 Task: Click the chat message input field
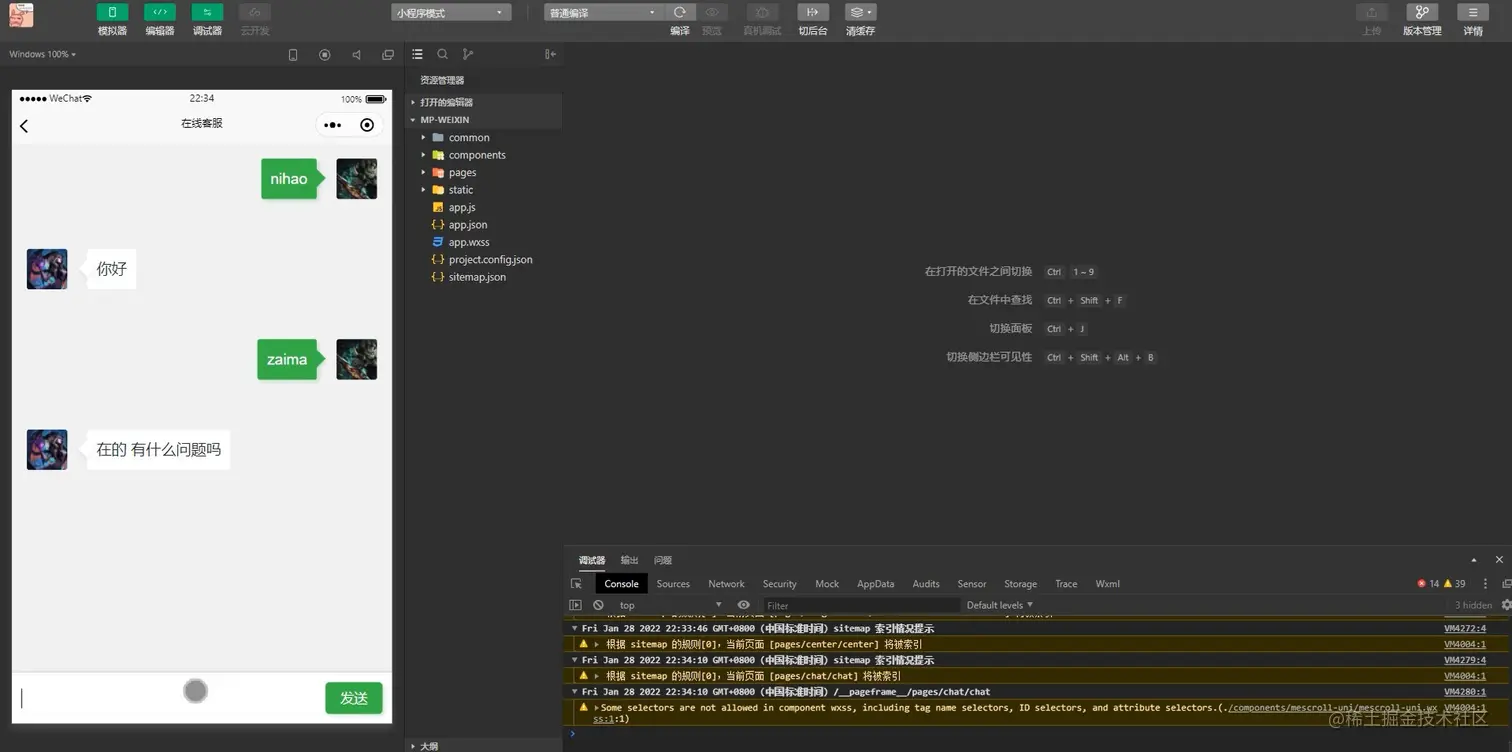coord(168,698)
